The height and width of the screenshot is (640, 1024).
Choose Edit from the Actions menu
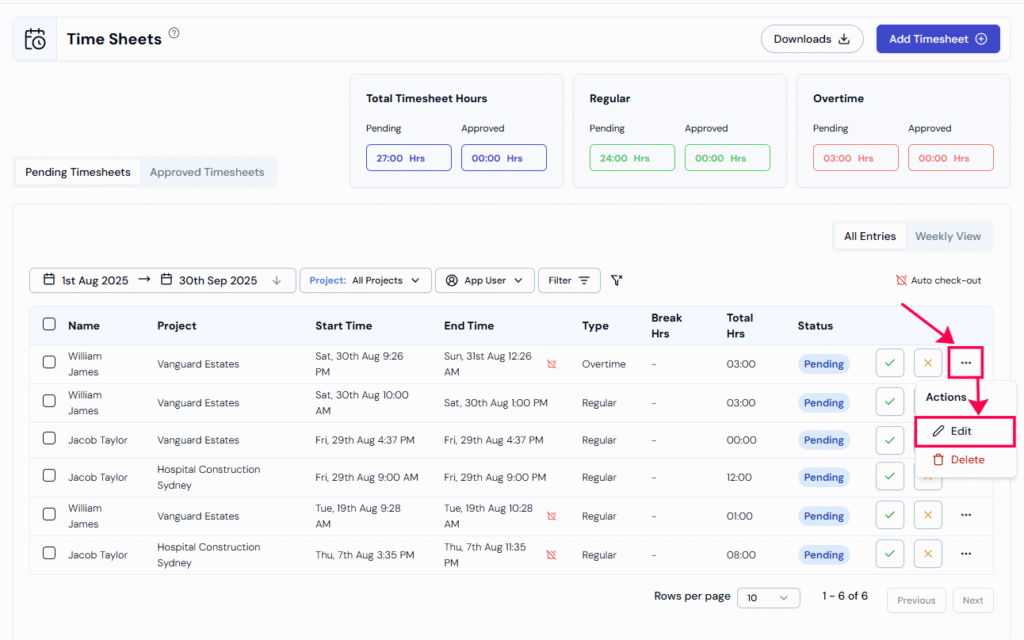[964, 431]
